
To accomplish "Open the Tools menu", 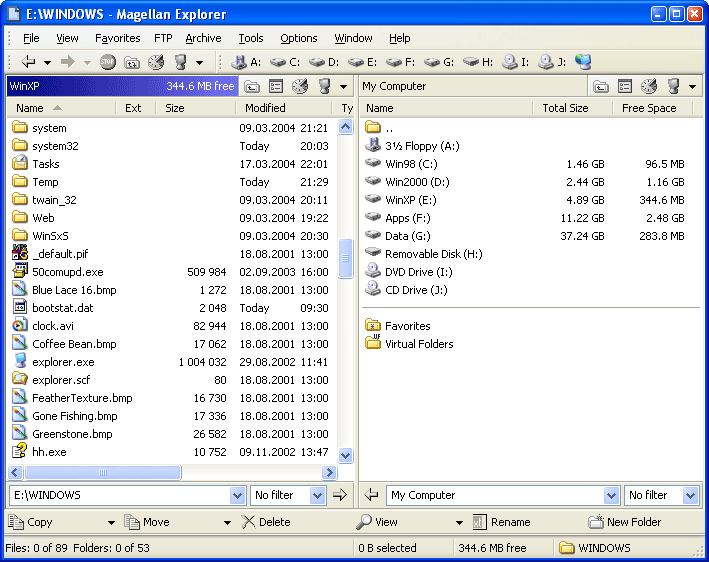I will pyautogui.click(x=251, y=38).
